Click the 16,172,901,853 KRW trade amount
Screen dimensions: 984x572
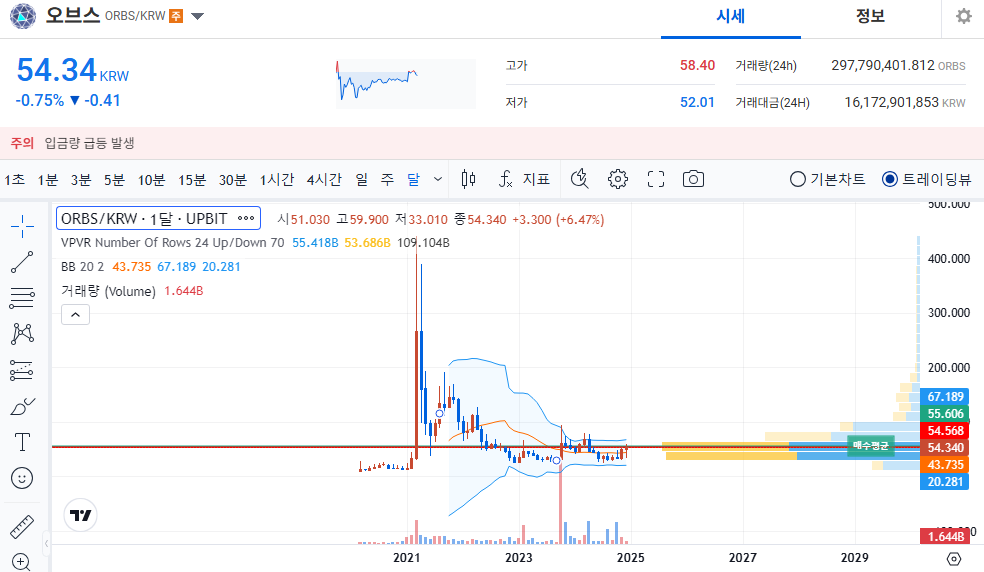905,102
